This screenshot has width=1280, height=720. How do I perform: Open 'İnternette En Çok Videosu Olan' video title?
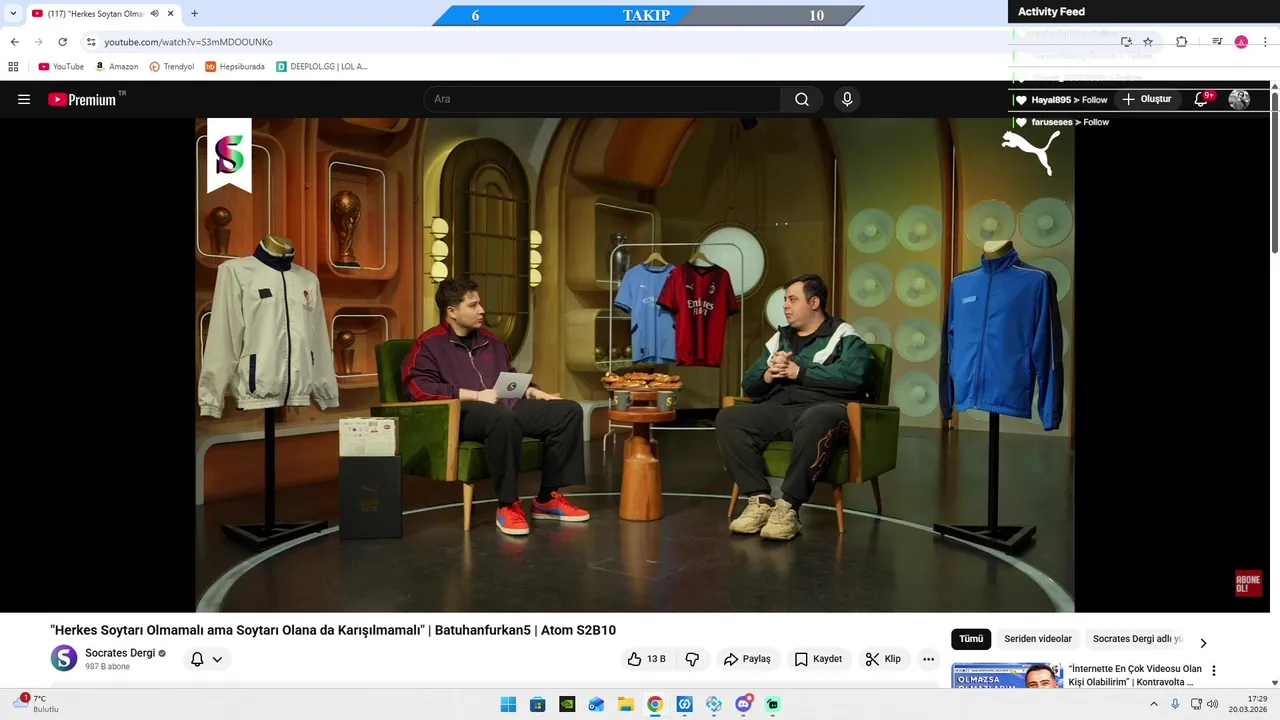(1135, 675)
